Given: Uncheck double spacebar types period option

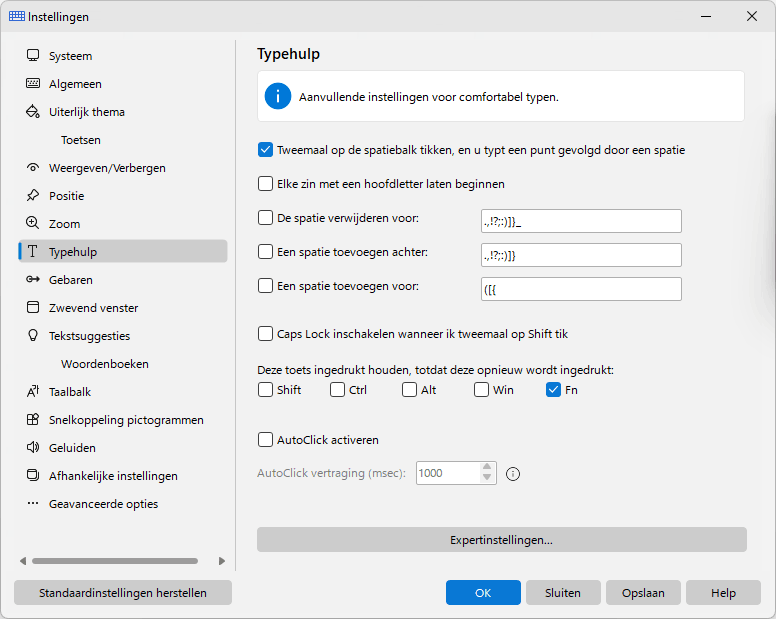Looking at the screenshot, I should 265,150.
